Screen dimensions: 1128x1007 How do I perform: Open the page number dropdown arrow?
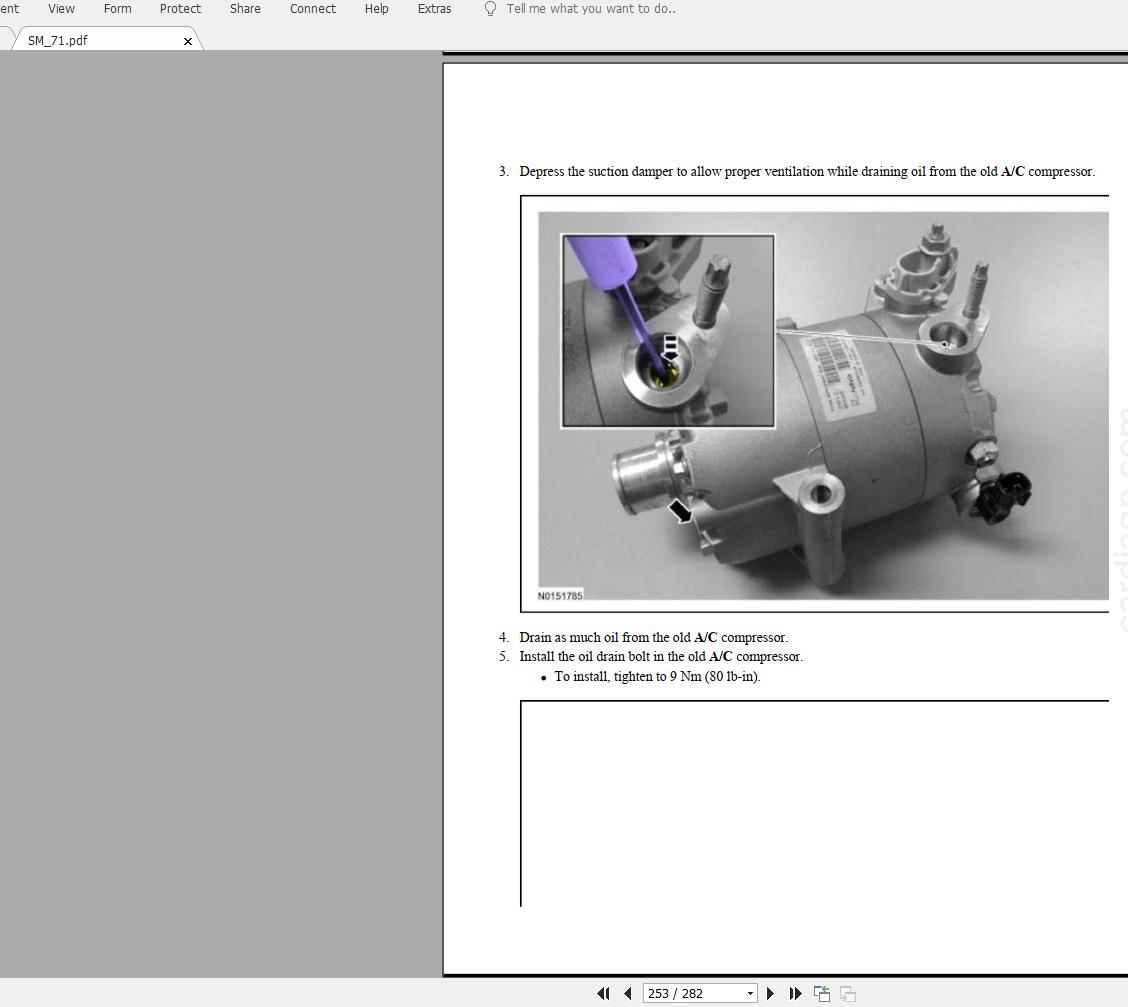click(750, 993)
